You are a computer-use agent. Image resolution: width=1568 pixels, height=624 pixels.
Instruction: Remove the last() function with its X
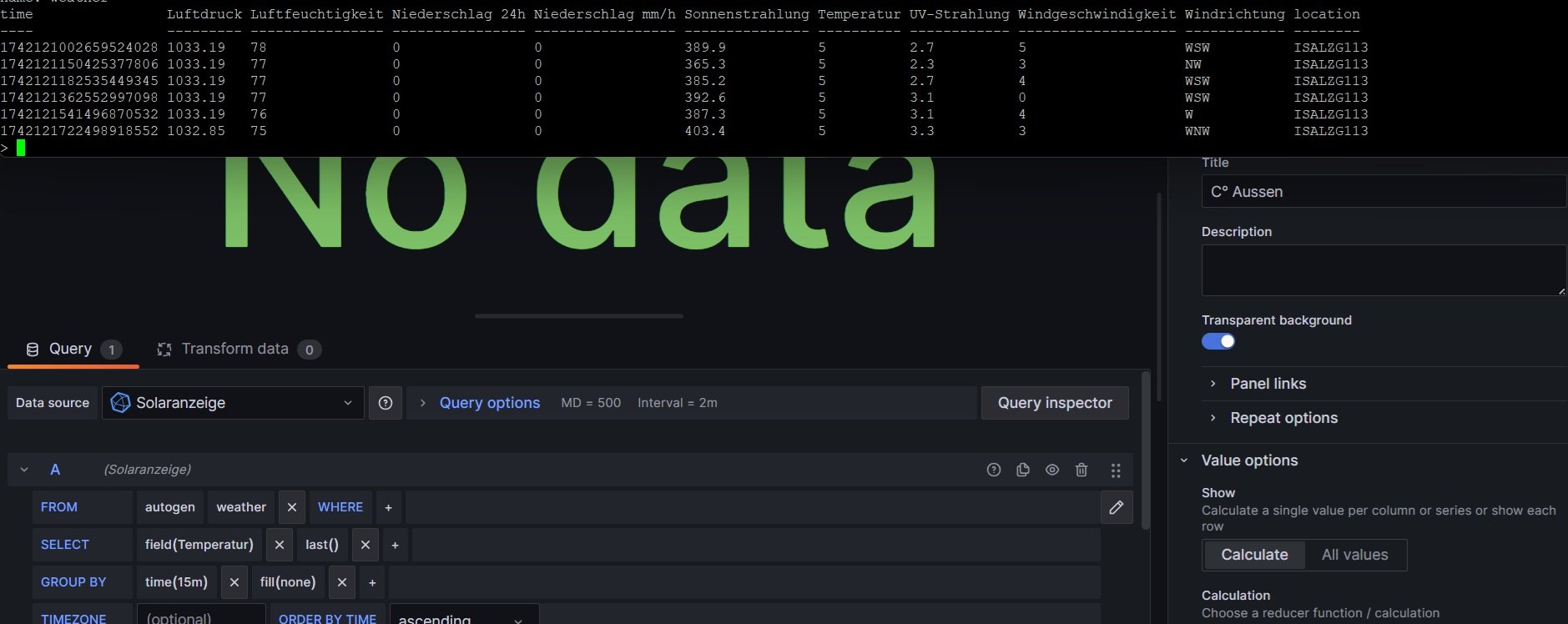click(365, 545)
